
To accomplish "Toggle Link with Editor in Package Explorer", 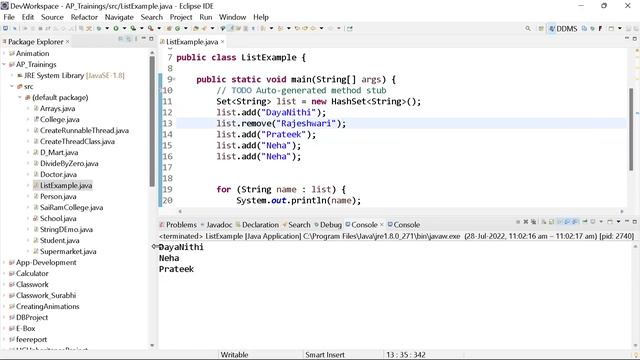I will click(129, 39).
